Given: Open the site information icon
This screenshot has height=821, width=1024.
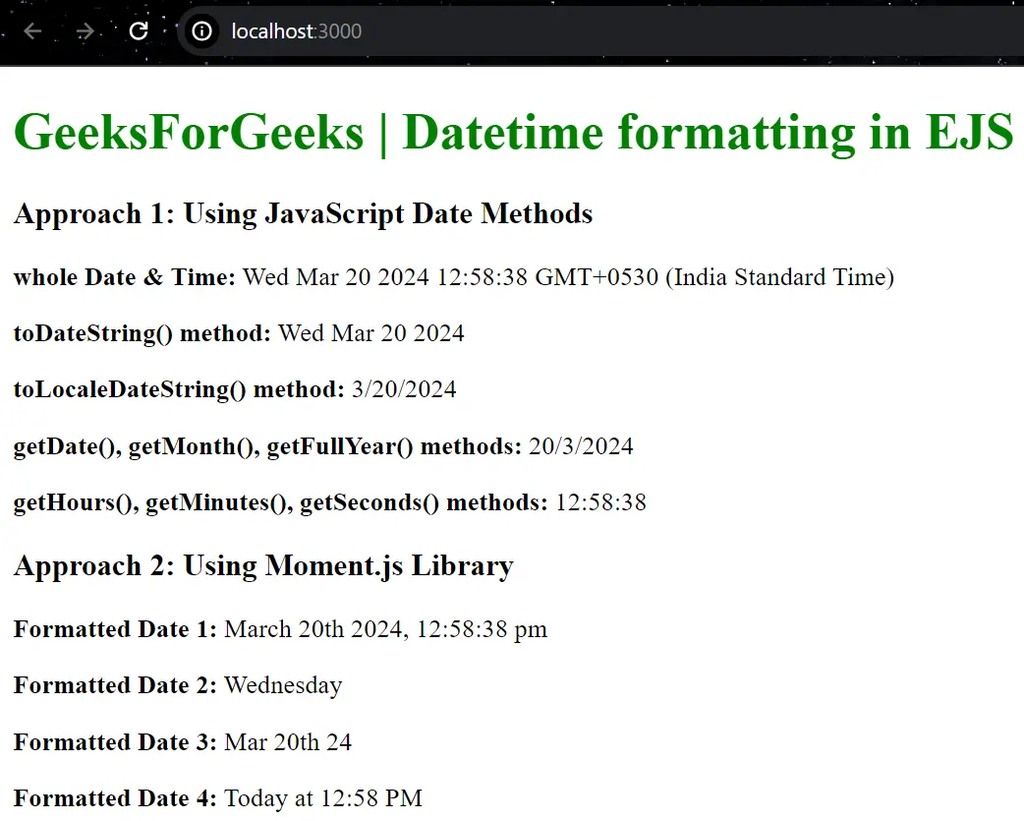Looking at the screenshot, I should [202, 31].
